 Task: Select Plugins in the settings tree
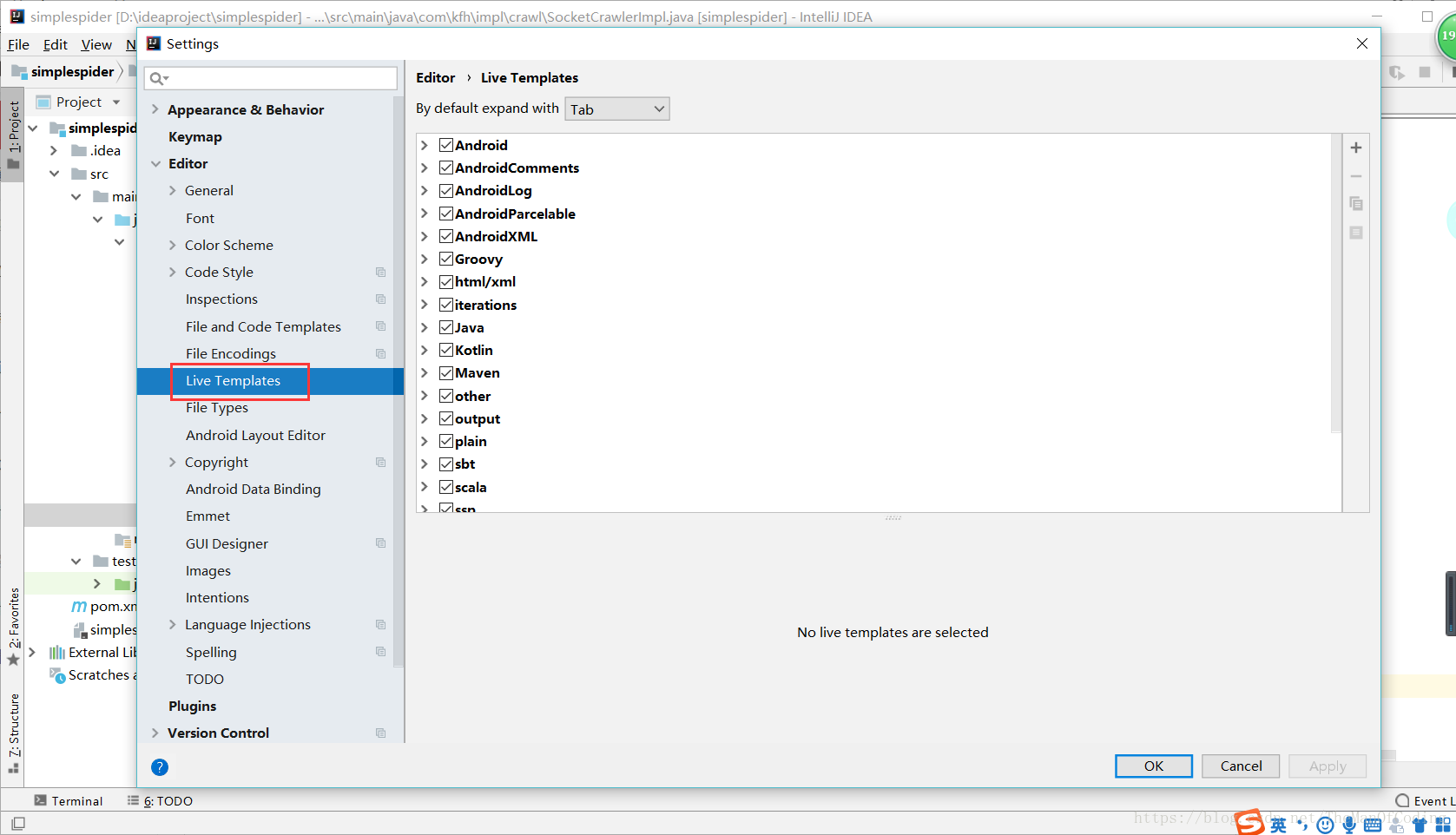click(193, 707)
